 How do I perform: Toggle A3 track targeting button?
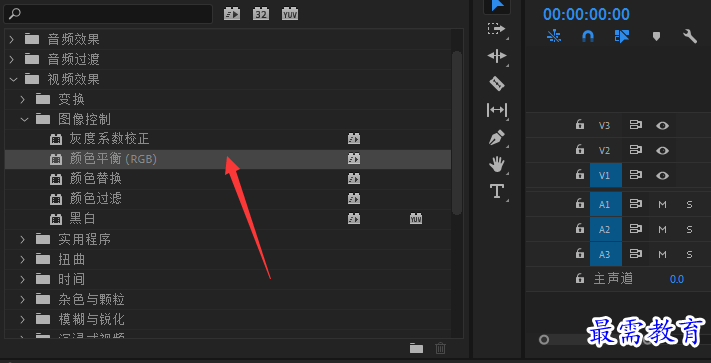tap(606, 254)
